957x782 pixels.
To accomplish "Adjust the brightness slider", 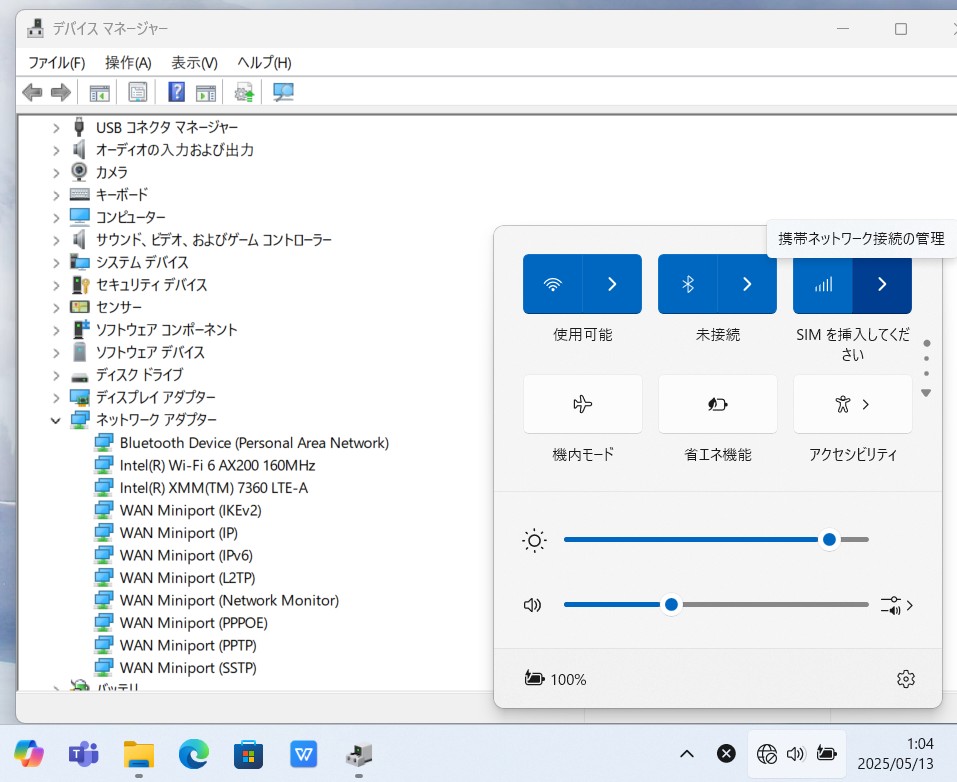I will pyautogui.click(x=717, y=540).
